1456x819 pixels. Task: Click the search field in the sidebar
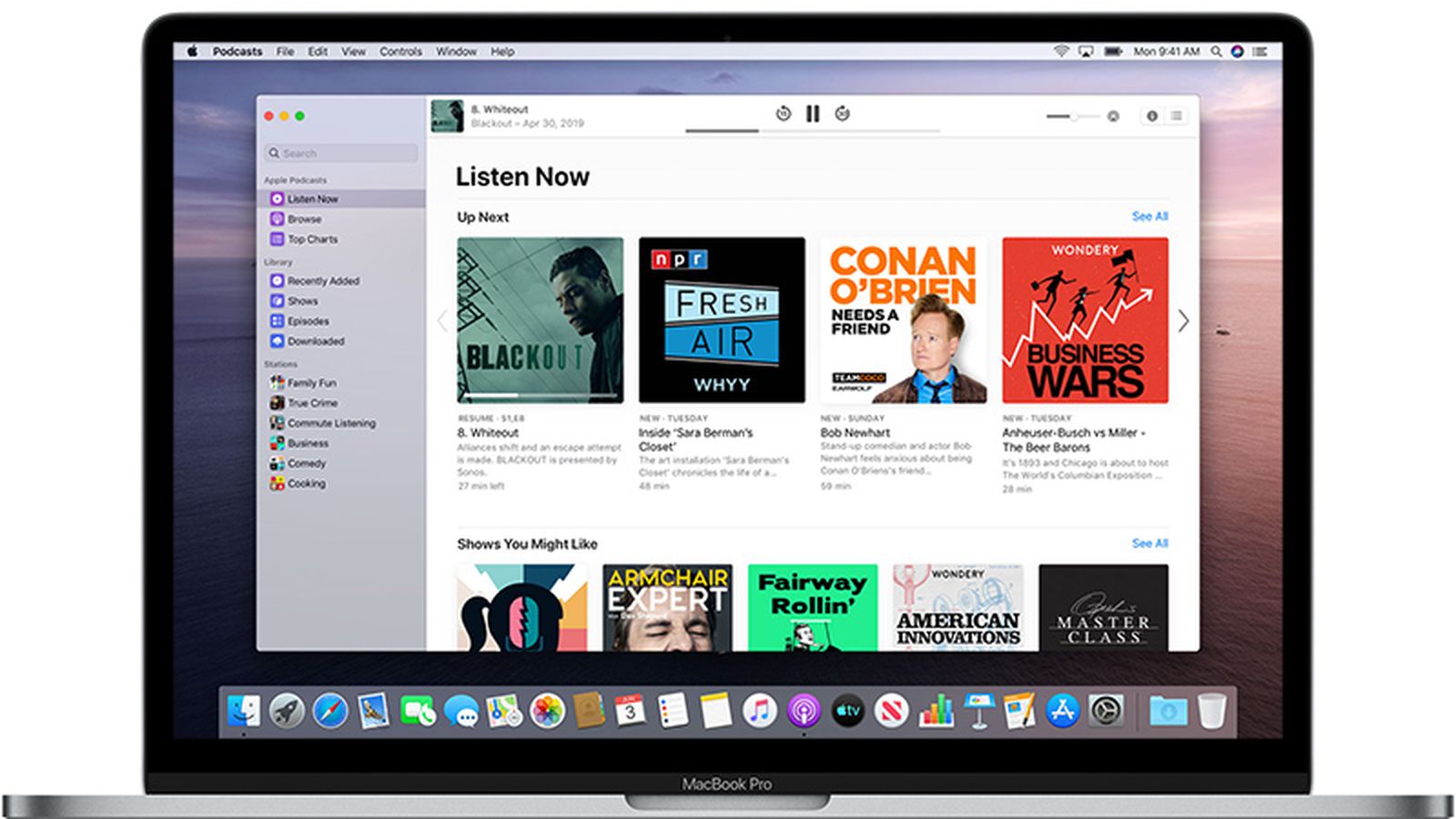point(341,153)
